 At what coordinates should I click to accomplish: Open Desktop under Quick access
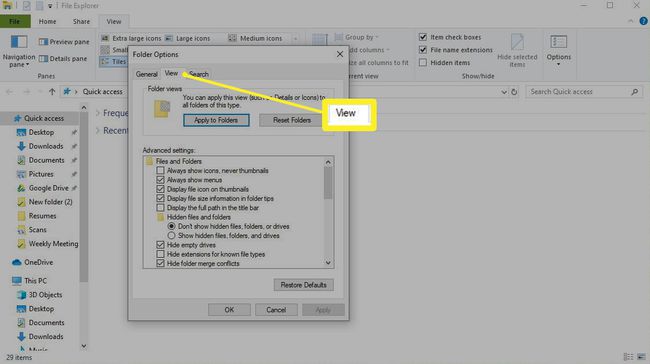coord(41,132)
